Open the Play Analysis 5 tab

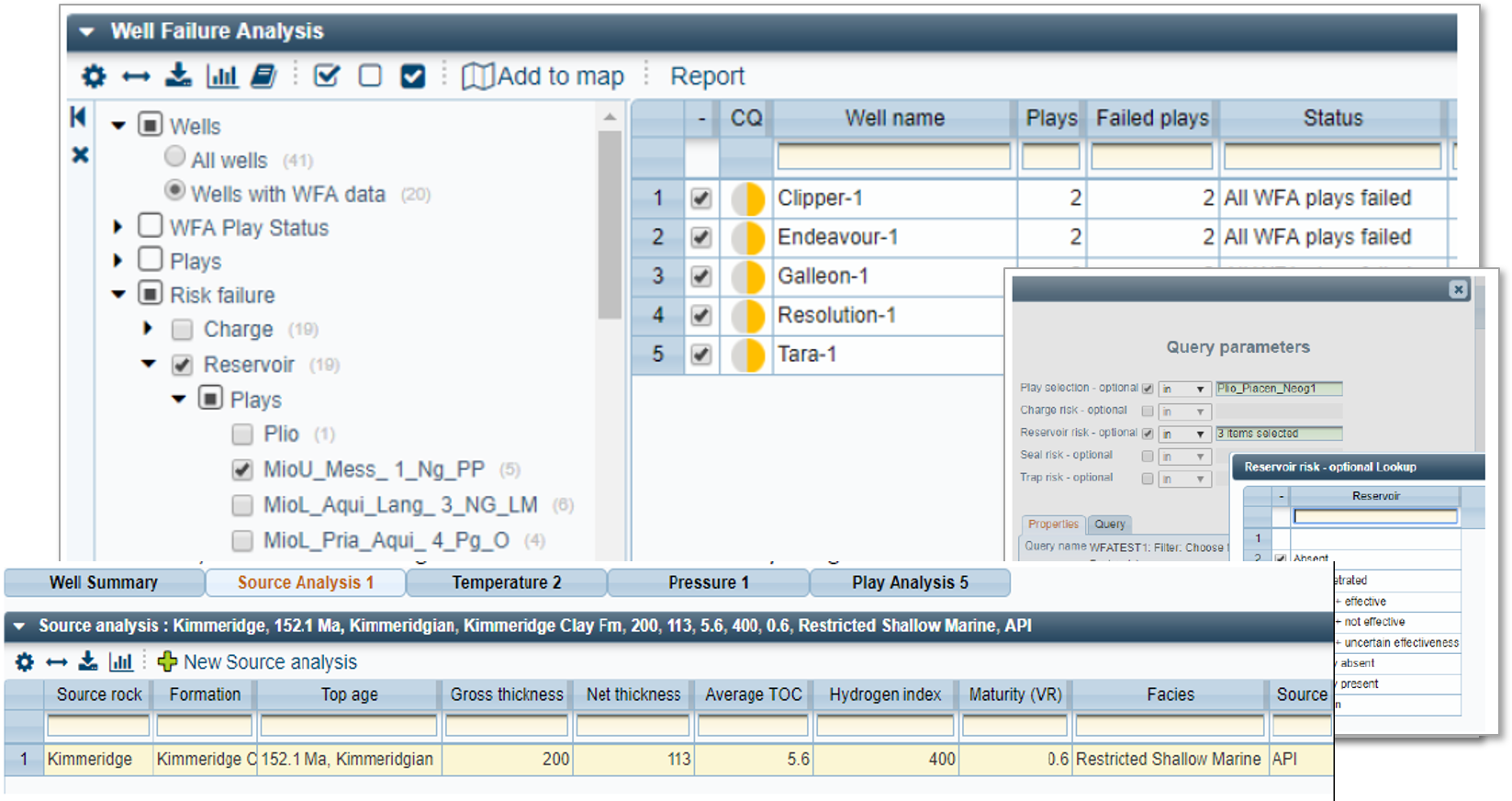tap(909, 582)
